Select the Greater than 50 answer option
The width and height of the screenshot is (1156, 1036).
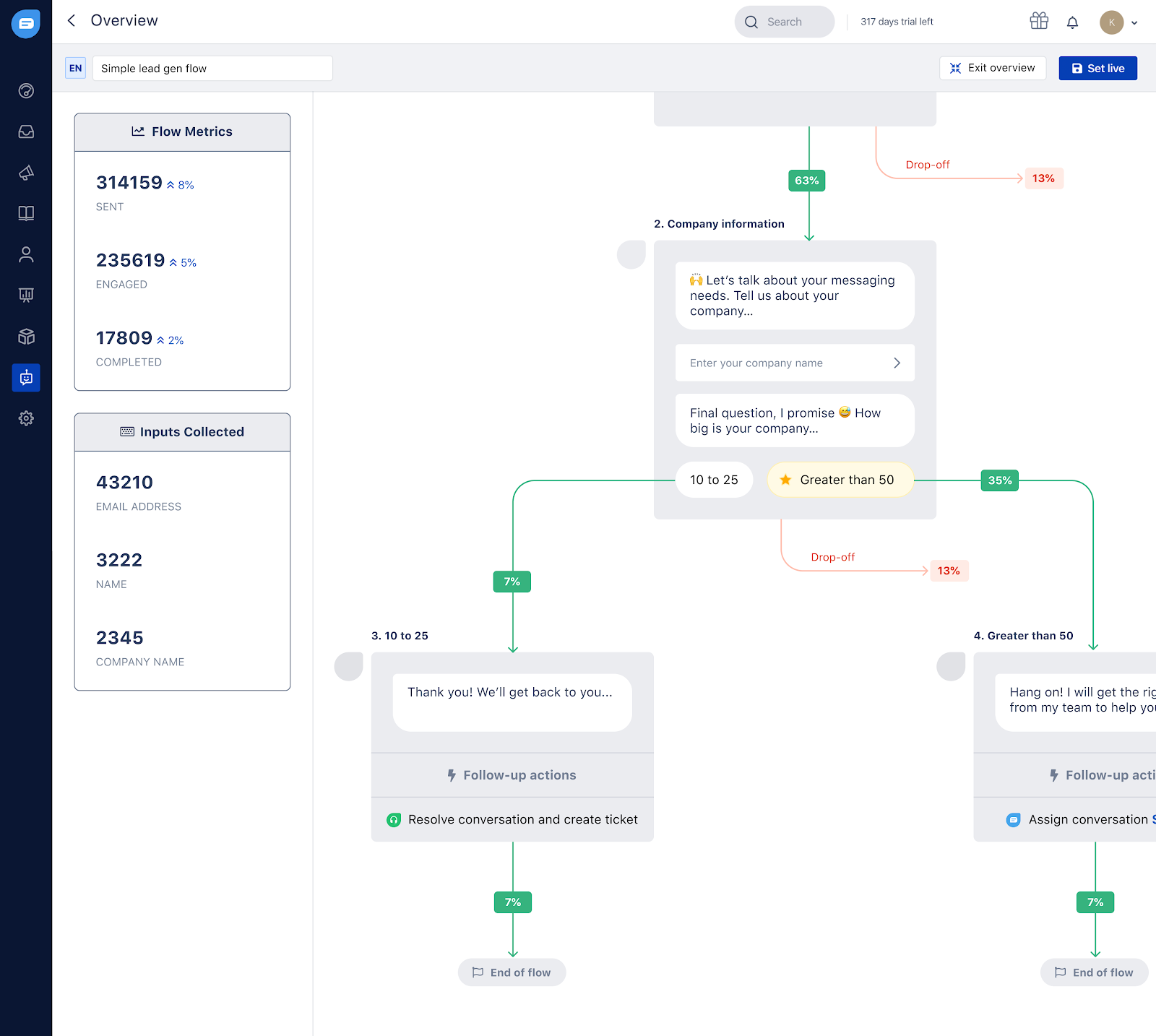[840, 480]
